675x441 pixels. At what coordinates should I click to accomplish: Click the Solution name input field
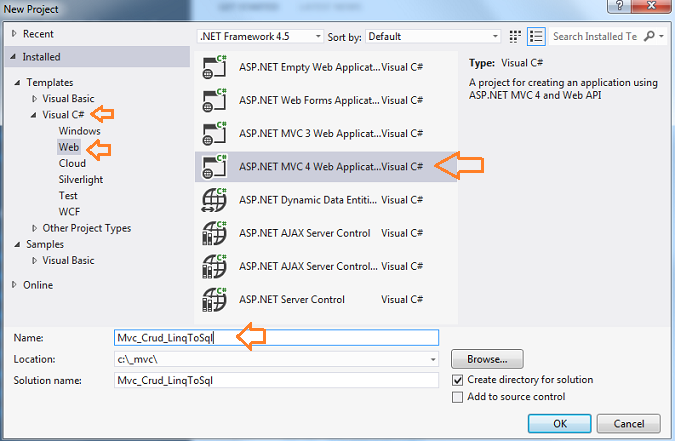[x=276, y=380]
